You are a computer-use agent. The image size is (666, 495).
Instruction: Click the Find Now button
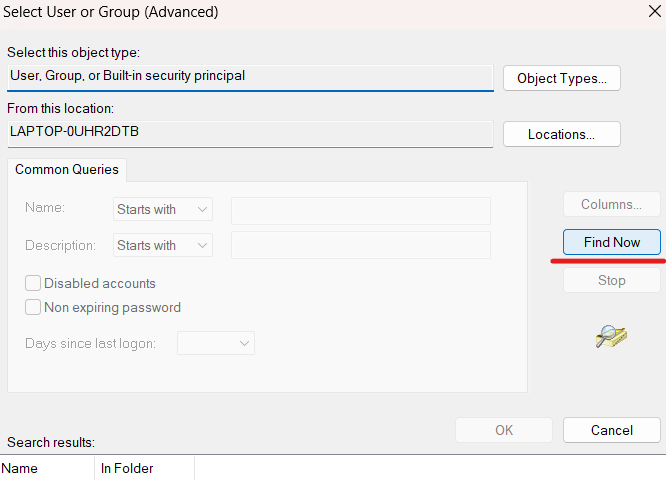pos(612,242)
